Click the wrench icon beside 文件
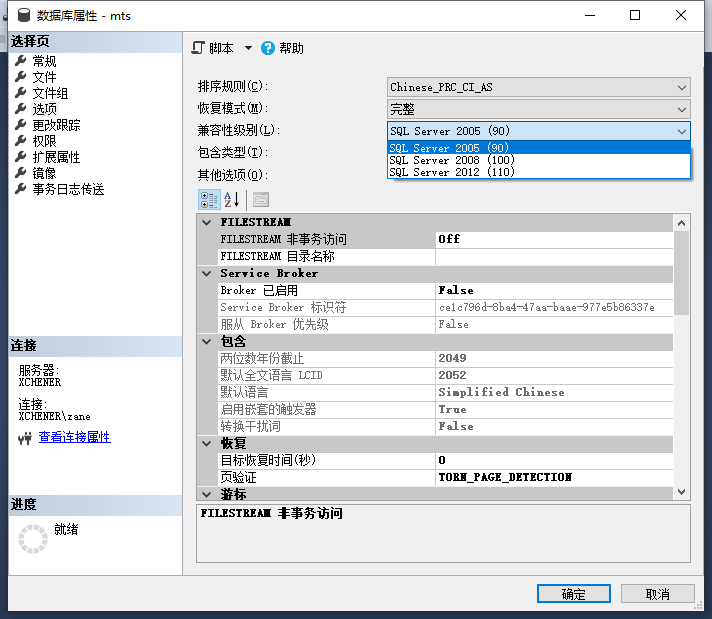 tap(20, 77)
